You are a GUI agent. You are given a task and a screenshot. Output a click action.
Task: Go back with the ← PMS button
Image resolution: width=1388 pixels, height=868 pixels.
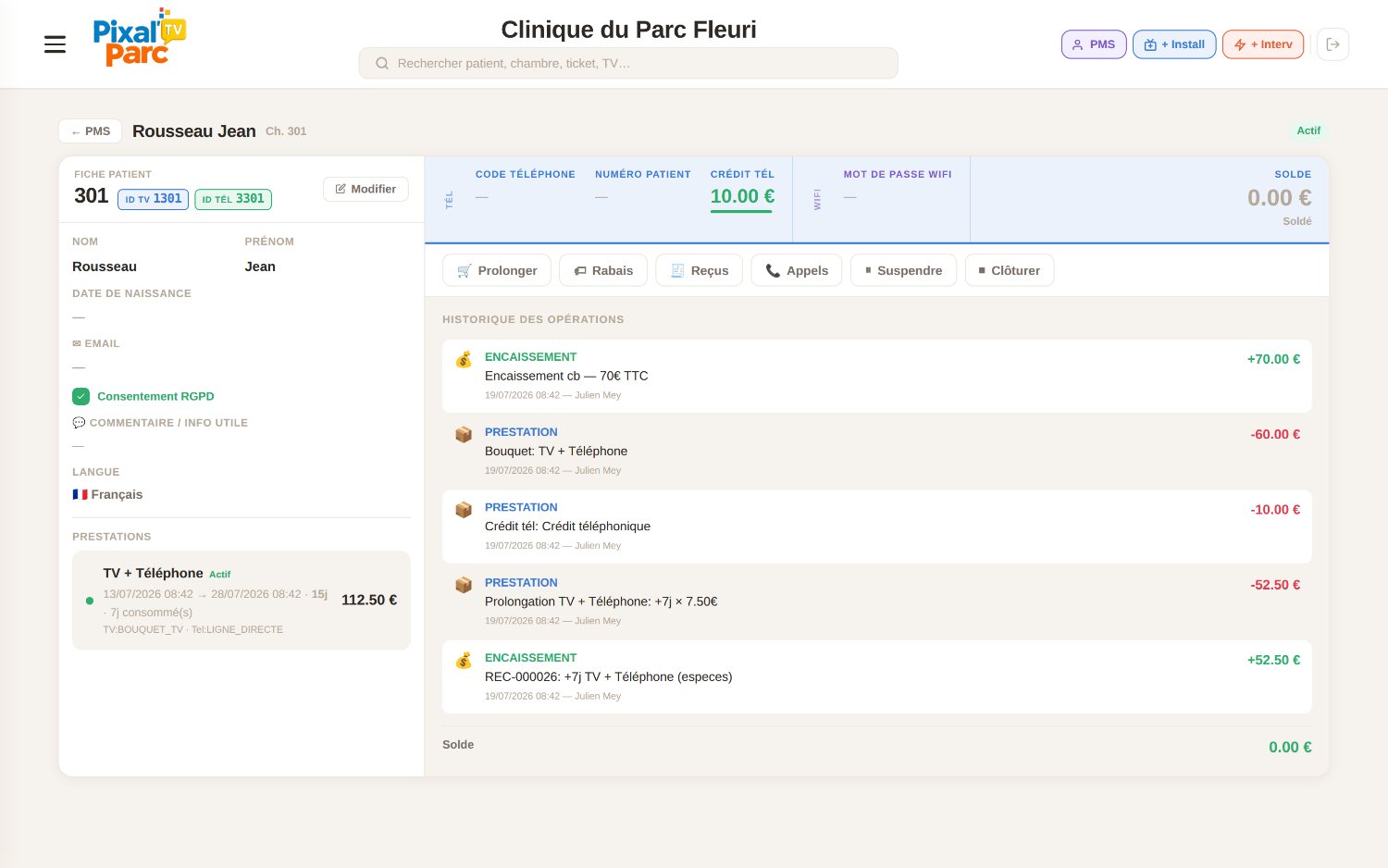(x=91, y=131)
